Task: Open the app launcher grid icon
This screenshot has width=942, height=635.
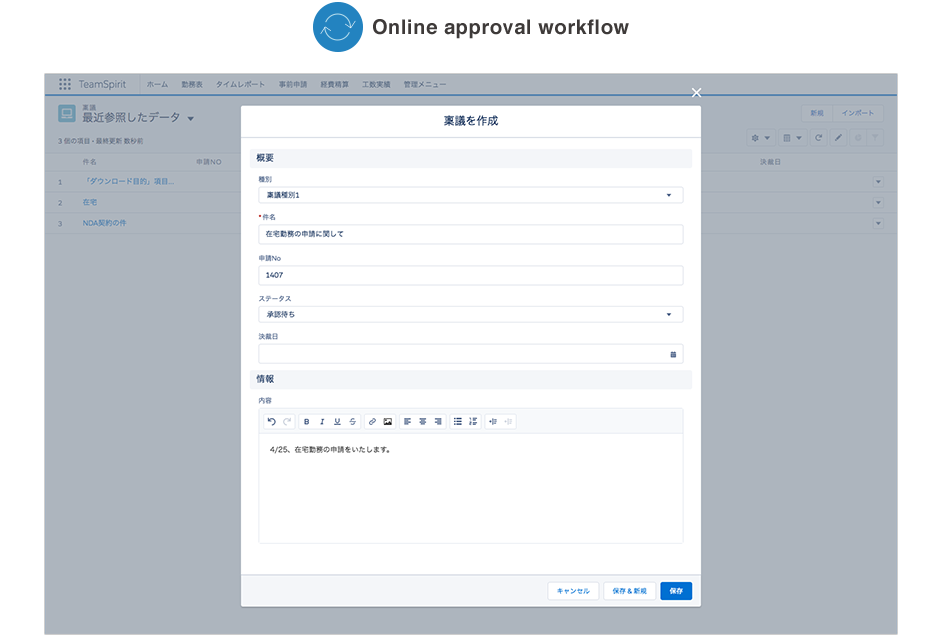Action: point(65,84)
